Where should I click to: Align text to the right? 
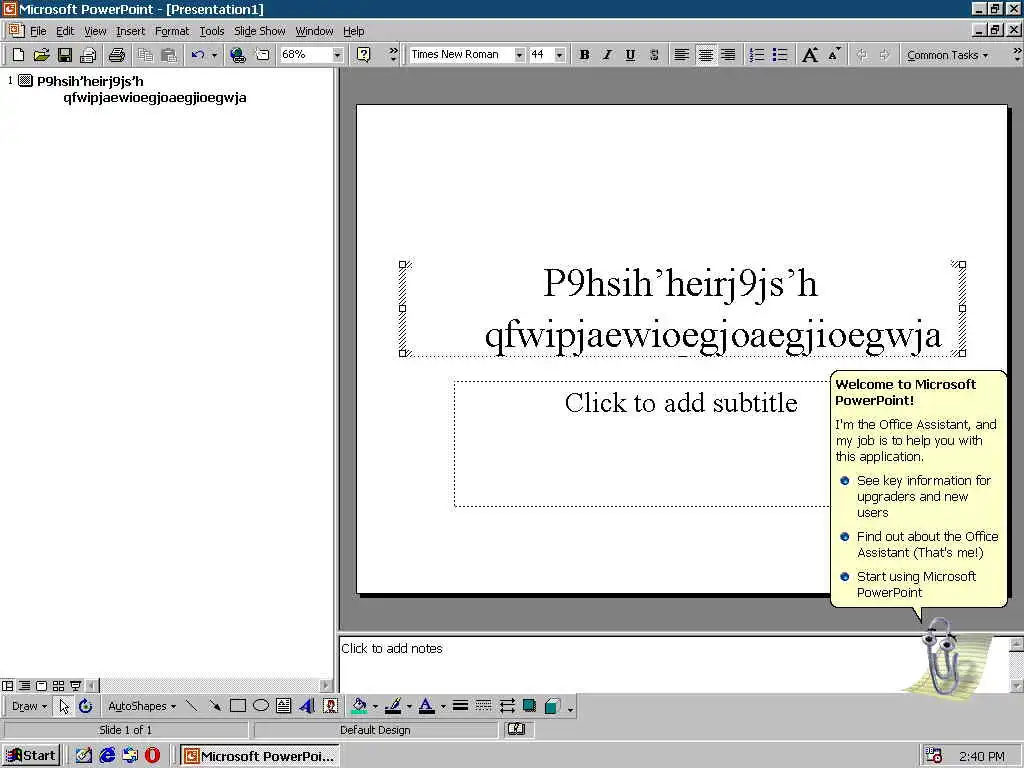pyautogui.click(x=728, y=55)
